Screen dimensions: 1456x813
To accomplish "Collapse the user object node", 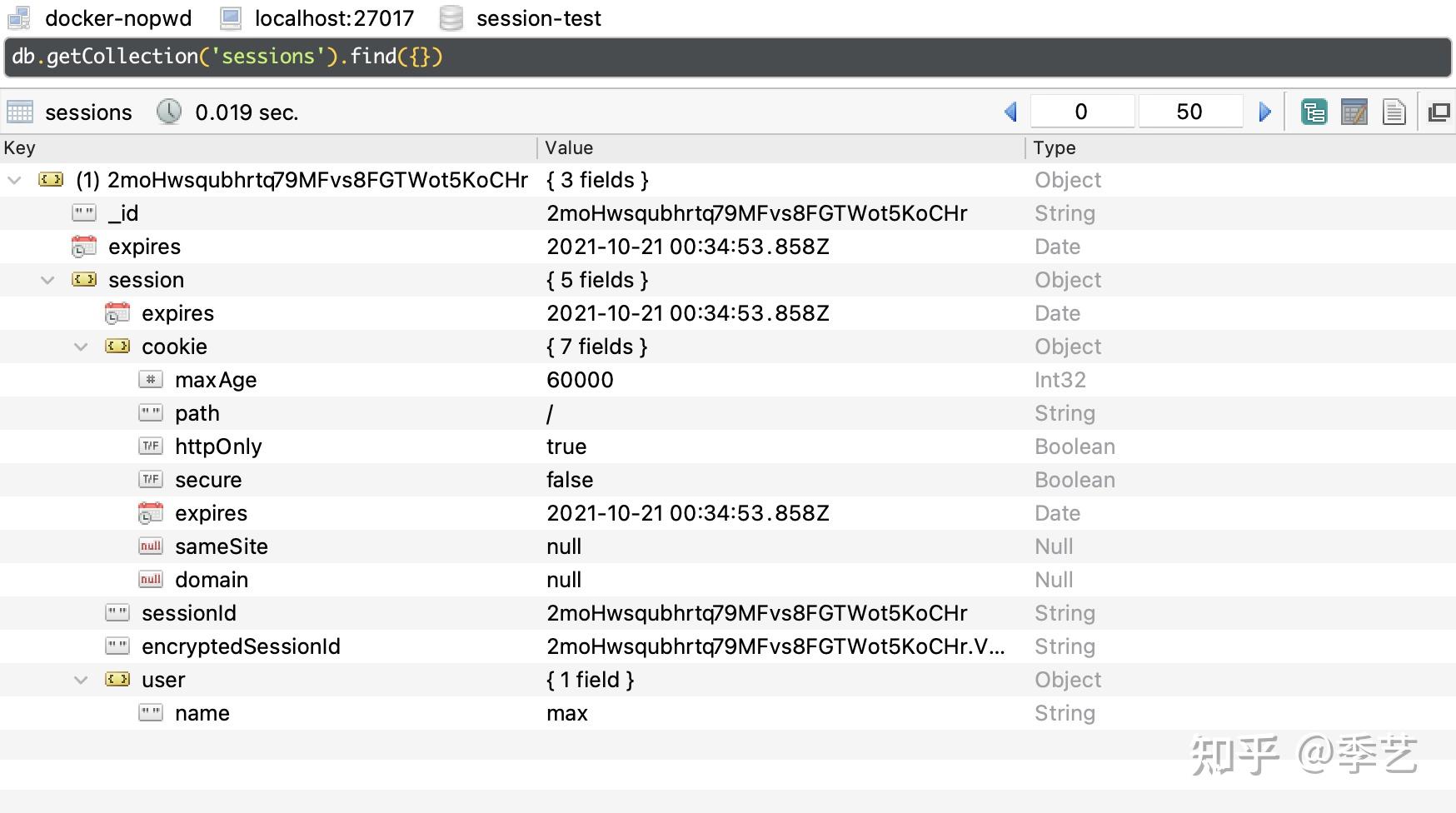I will (81, 680).
